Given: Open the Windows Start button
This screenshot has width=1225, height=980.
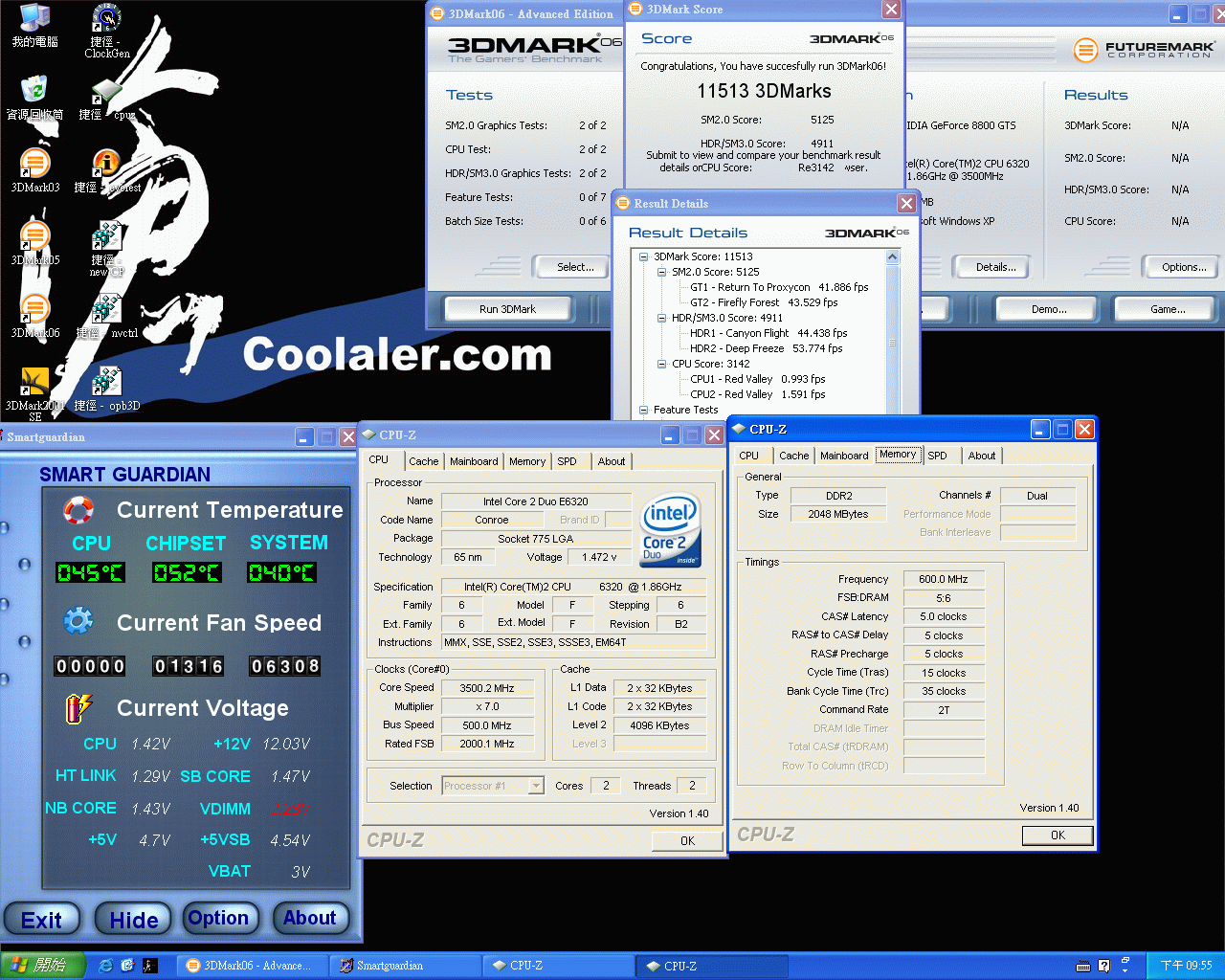Looking at the screenshot, I should tap(44, 966).
